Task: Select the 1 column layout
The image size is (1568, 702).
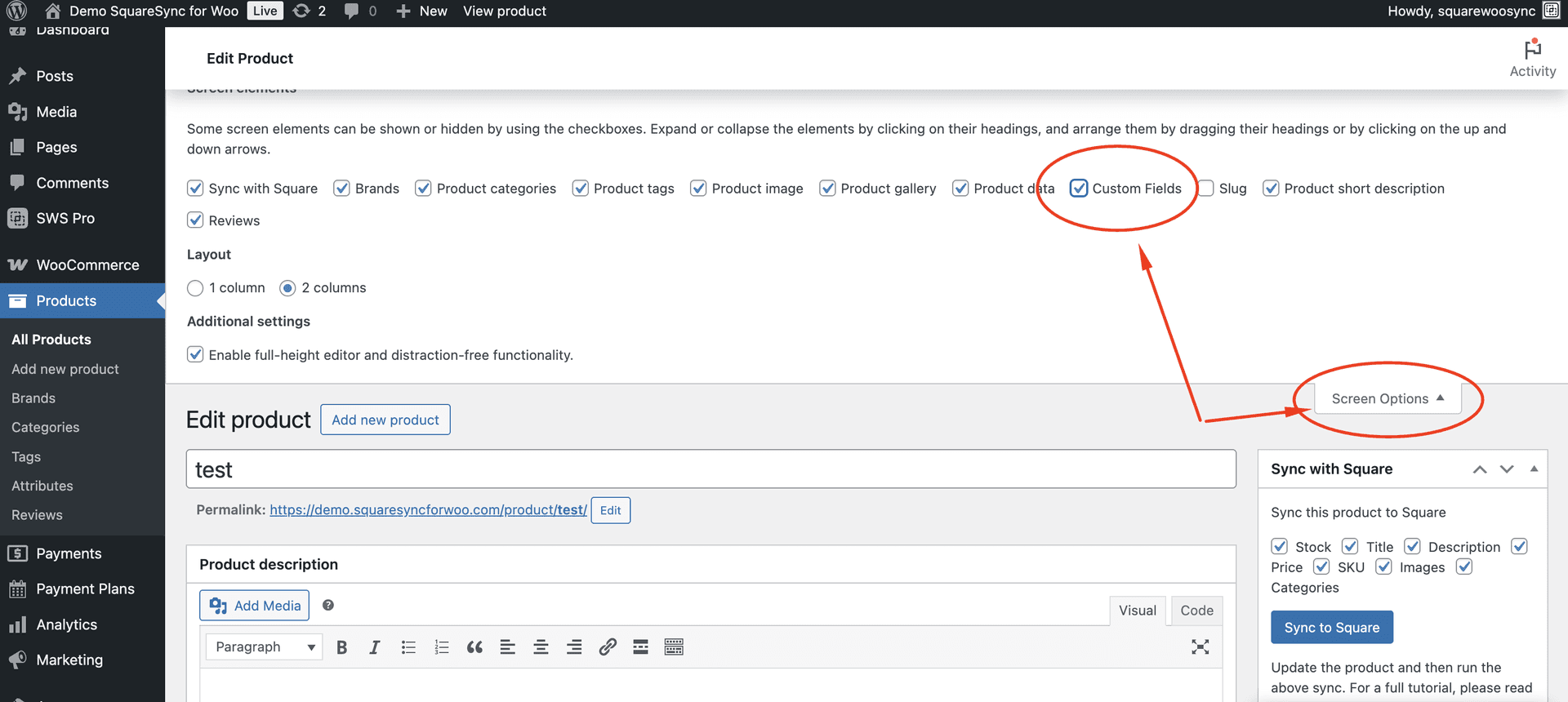Action: click(195, 288)
